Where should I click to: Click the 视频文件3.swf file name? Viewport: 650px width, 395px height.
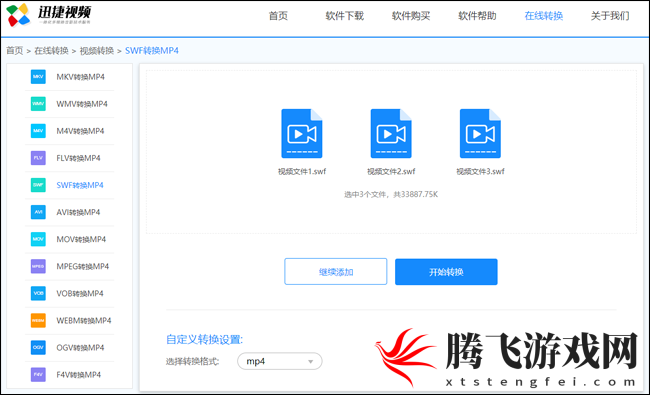point(480,171)
